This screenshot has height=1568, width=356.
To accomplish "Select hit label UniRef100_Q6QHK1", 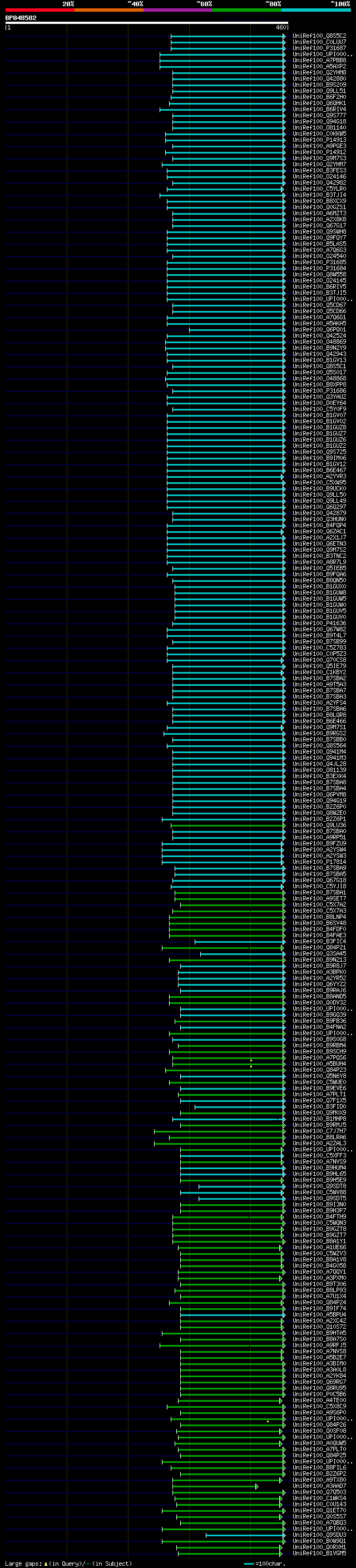I will pyautogui.click(x=319, y=103).
